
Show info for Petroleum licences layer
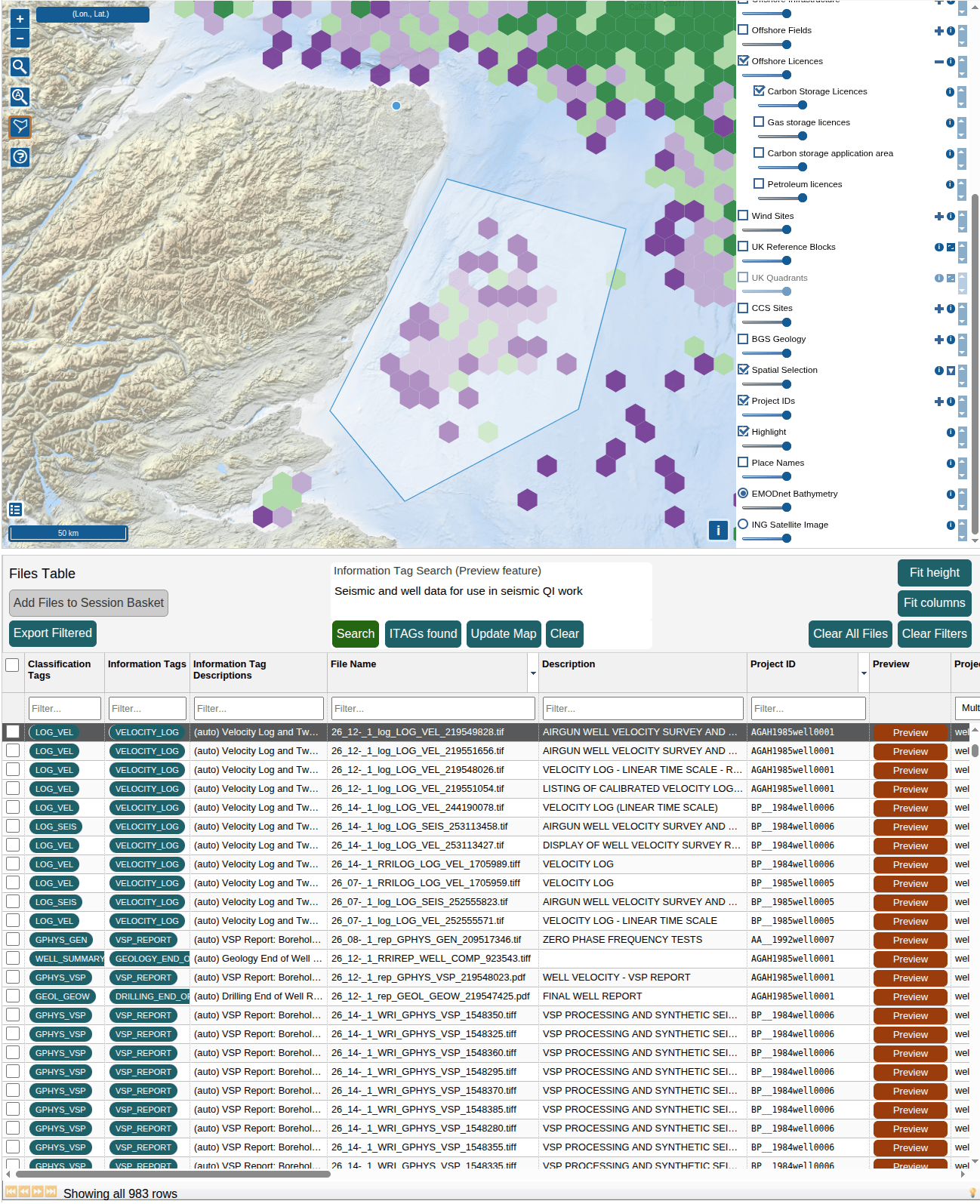pos(950,185)
